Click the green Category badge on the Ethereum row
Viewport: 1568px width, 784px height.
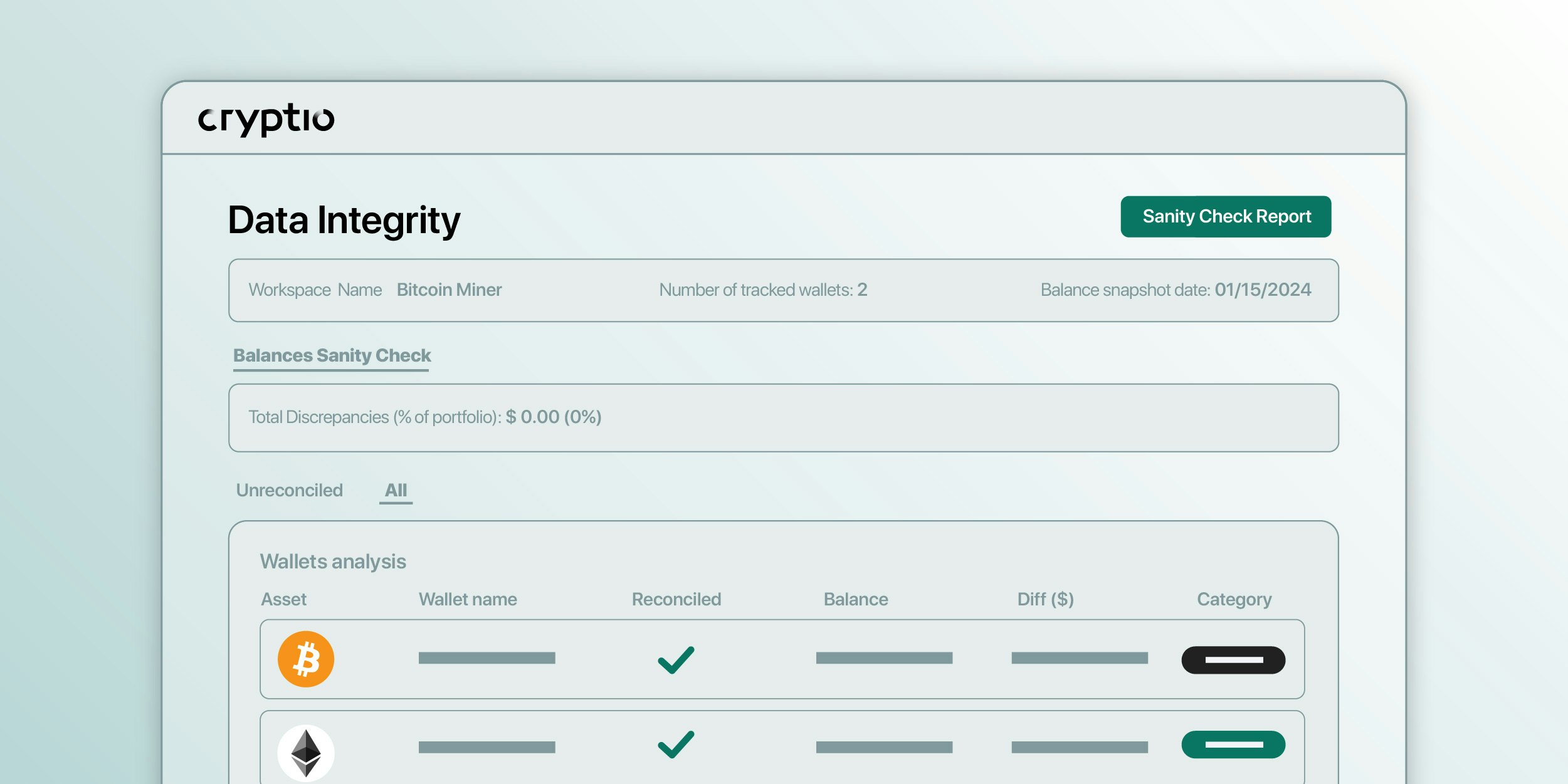click(1233, 745)
